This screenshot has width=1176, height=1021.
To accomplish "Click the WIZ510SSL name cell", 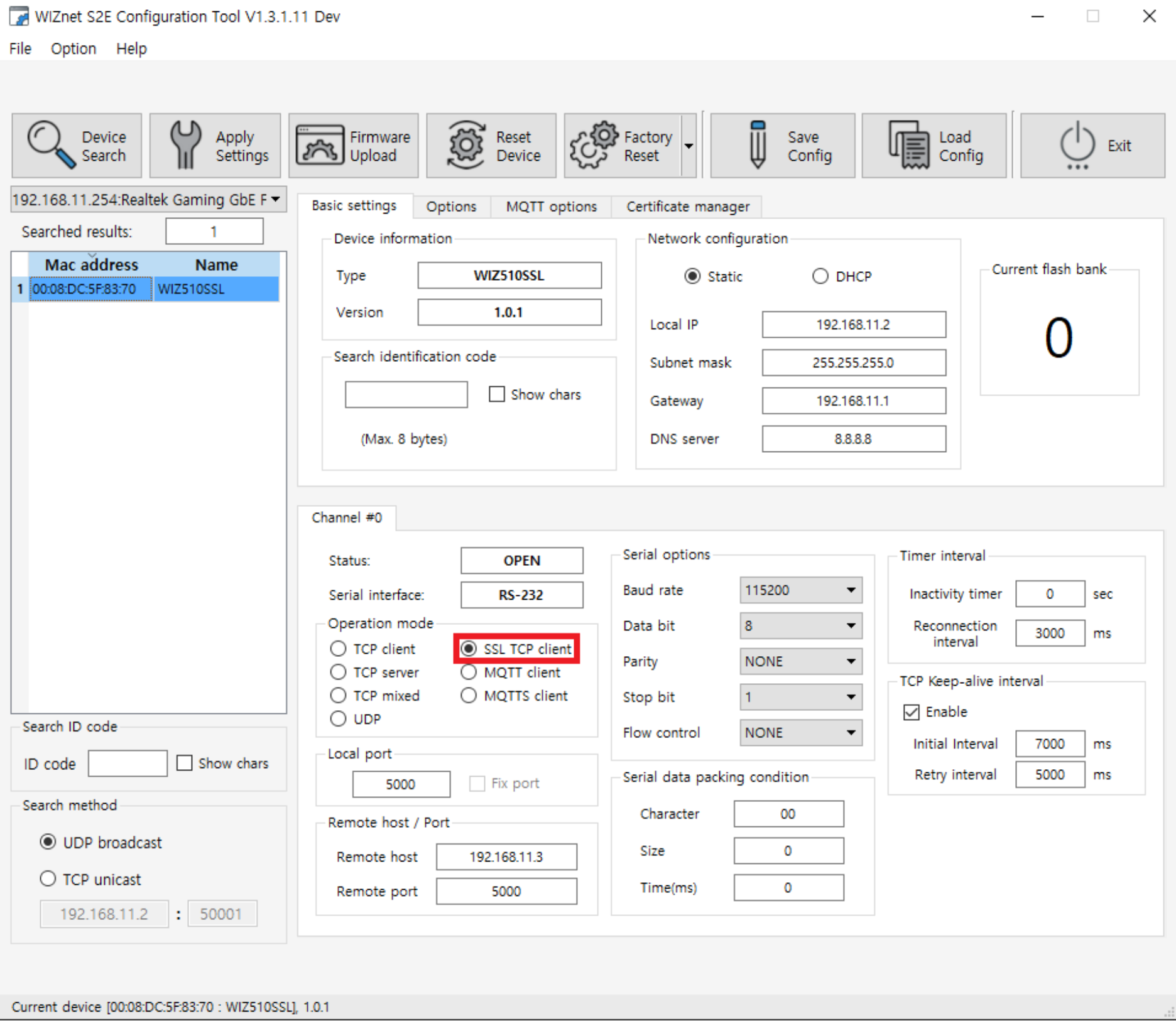I will click(216, 289).
